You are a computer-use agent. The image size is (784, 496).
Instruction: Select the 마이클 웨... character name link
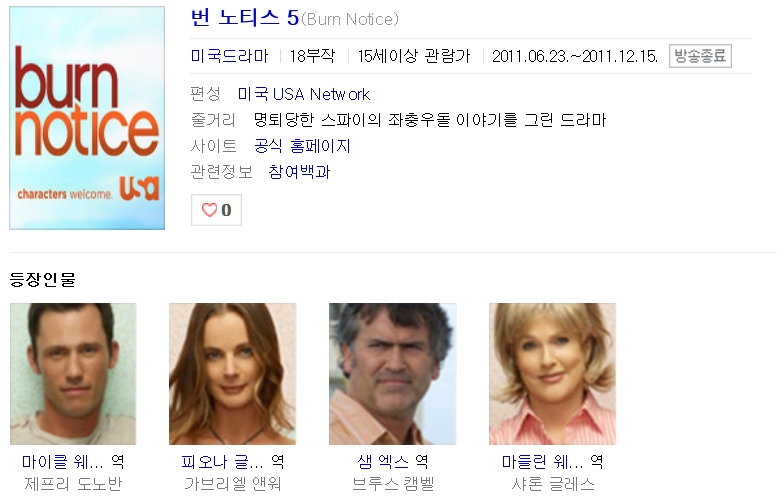click(x=62, y=462)
